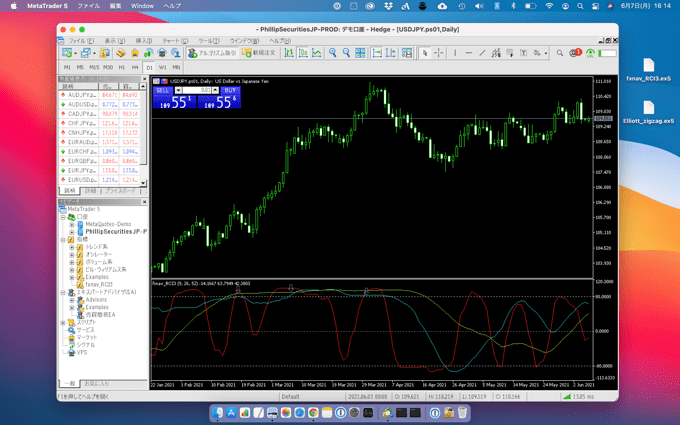Screen dimensions: 680x425
Task: Expand MetaQuotes-Demo account node
Action: (x=72, y=224)
